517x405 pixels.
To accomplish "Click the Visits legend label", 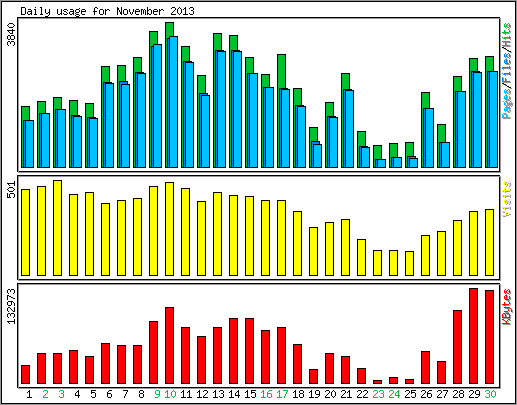I will pyautogui.click(x=507, y=199).
